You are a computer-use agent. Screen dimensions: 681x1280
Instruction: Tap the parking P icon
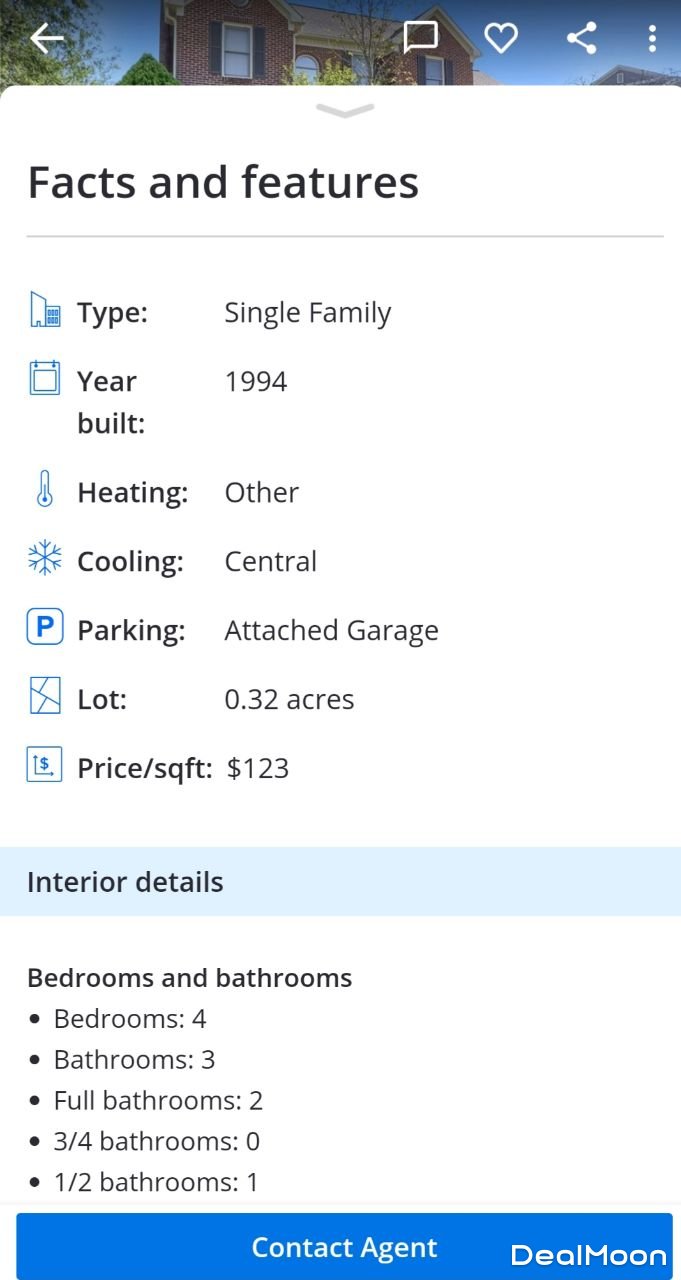pos(45,628)
